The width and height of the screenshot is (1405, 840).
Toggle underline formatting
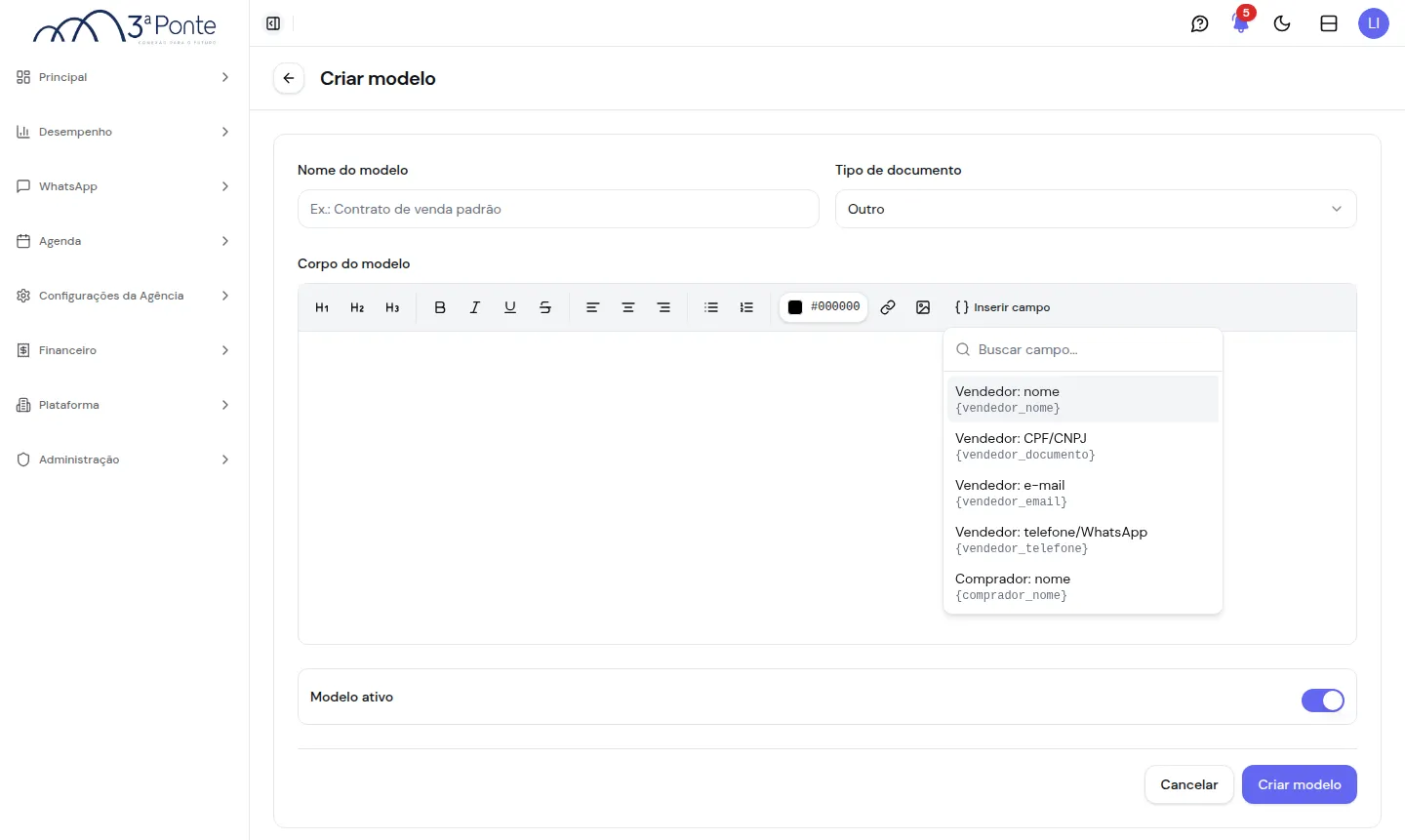coord(510,307)
